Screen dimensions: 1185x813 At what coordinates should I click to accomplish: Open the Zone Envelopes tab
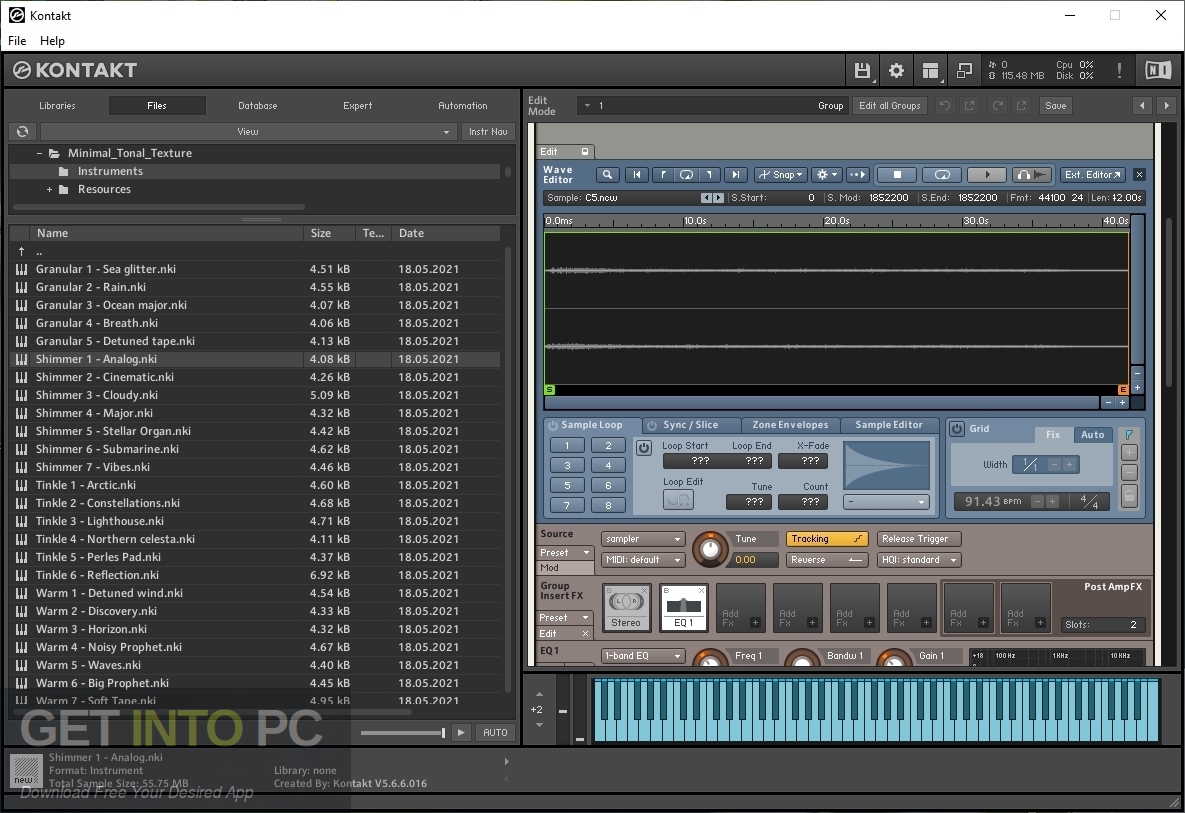(790, 425)
